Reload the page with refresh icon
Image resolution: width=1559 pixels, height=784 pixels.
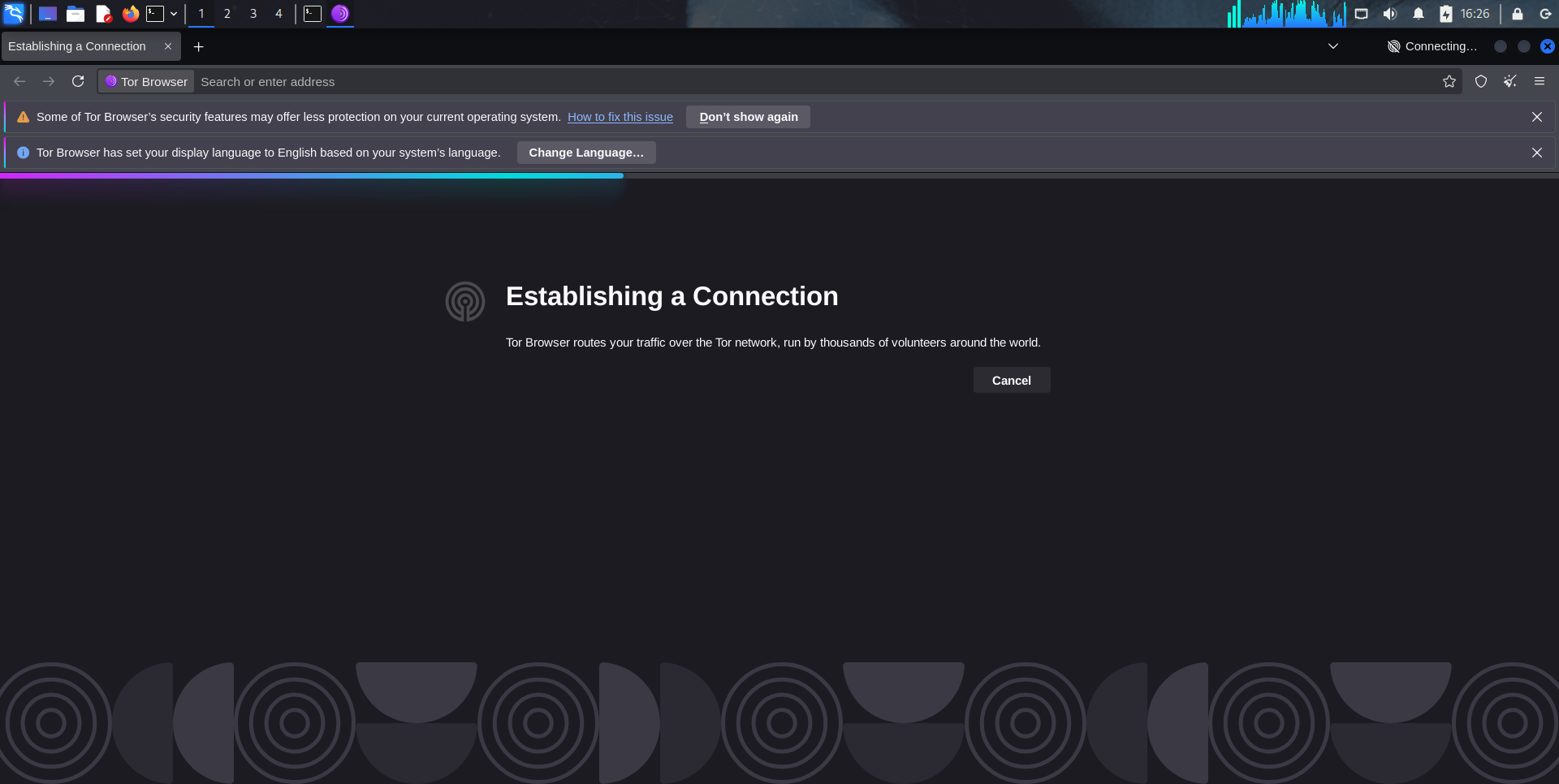tap(78, 81)
